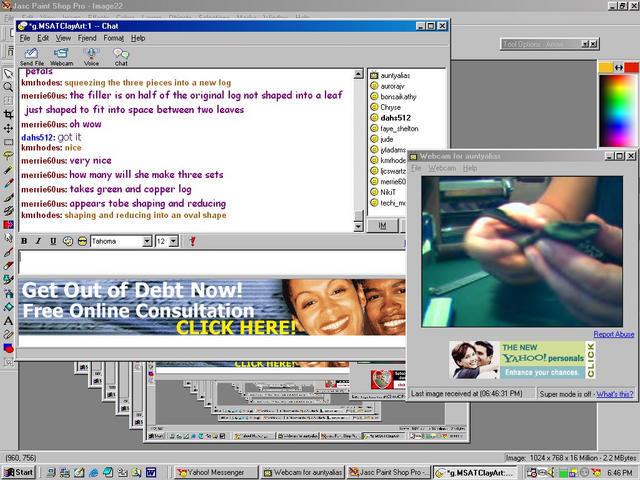Select the Preset Shapes tool
640x480 pixels.
pos(8,348)
